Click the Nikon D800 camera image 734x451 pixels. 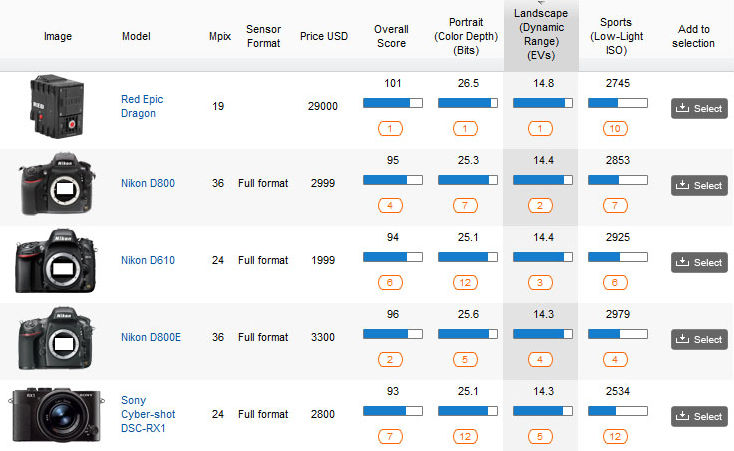[x=57, y=186]
